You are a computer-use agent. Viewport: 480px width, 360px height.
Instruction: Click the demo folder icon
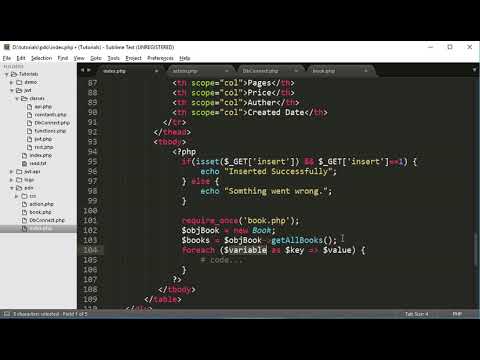(x=19, y=82)
